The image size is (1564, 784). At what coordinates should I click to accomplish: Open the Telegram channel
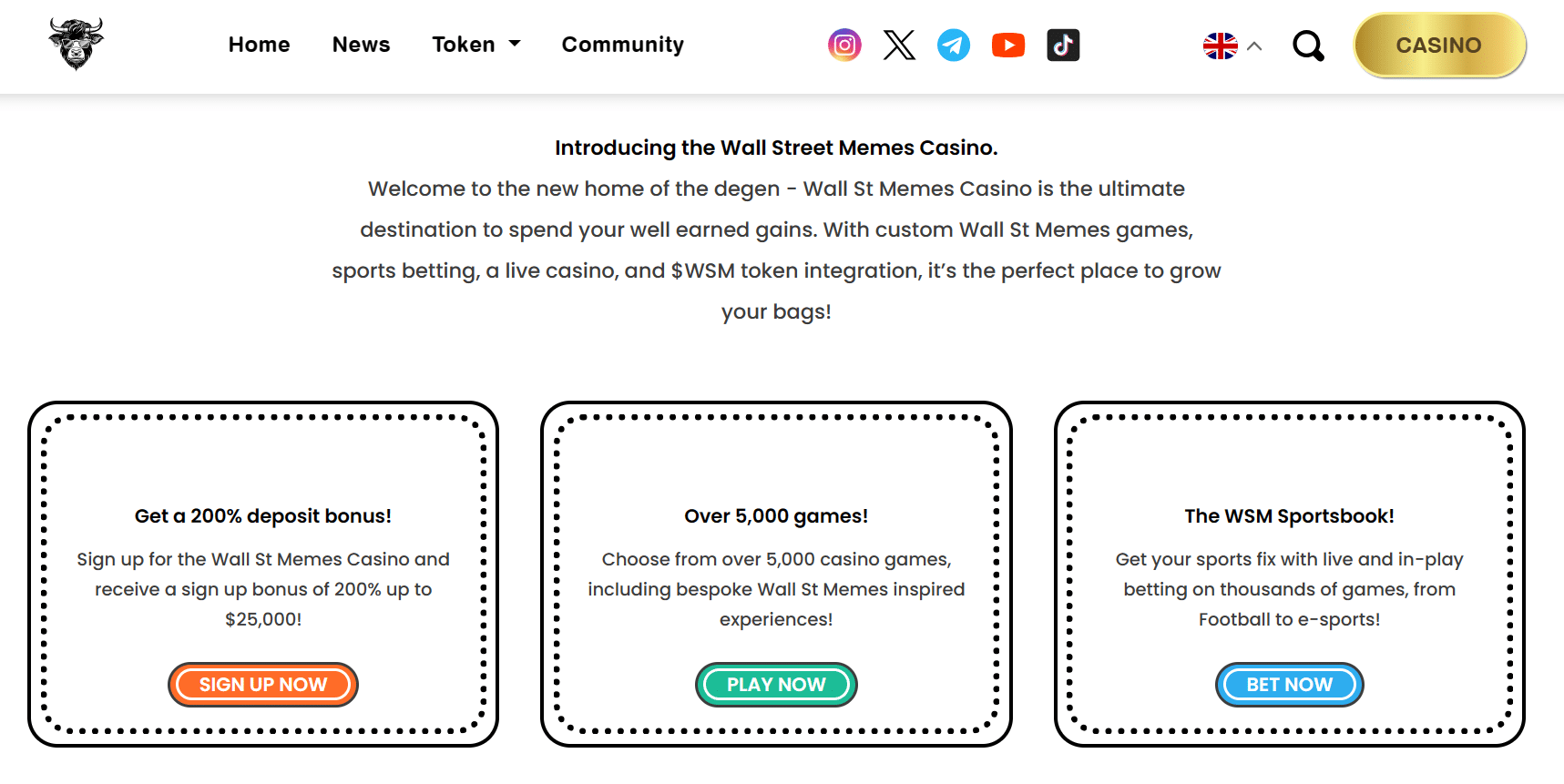click(x=953, y=45)
